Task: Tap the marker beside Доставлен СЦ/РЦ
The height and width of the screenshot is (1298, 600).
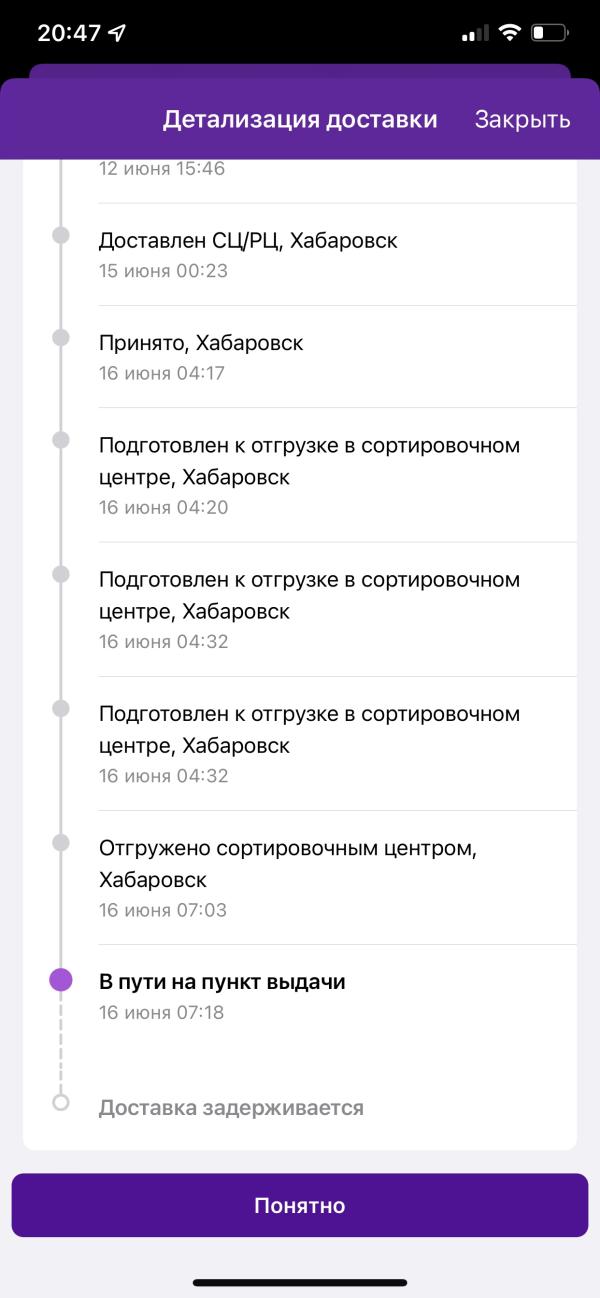Action: pos(61,235)
